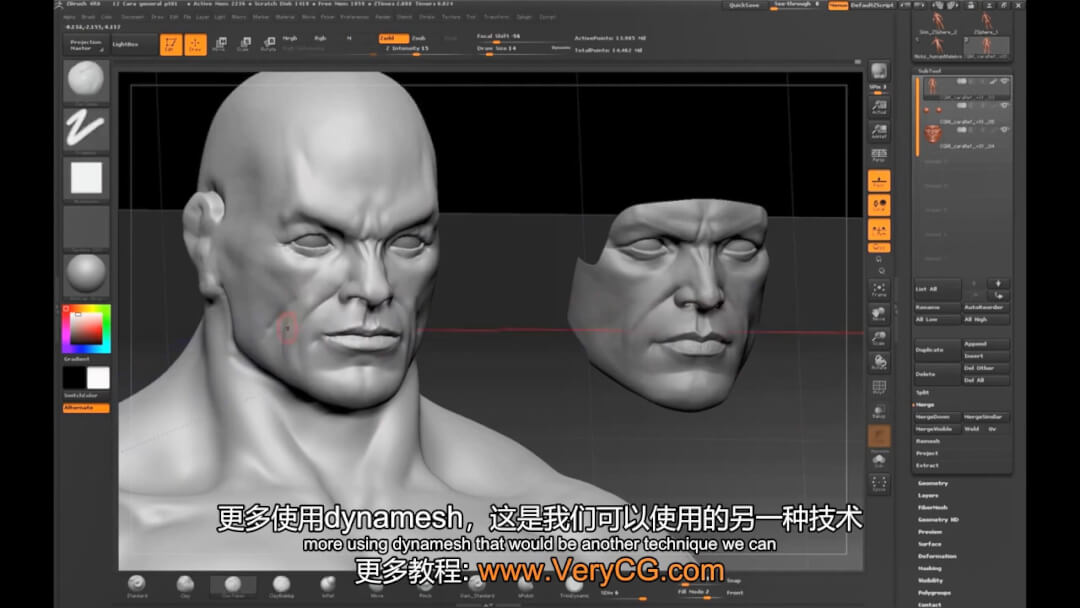This screenshot has width=1080, height=608.
Task: Select the white main color swatch
Action: [x=98, y=378]
